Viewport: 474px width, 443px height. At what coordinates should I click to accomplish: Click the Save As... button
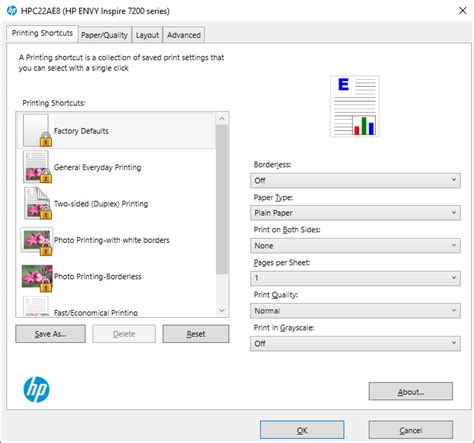coord(50,334)
